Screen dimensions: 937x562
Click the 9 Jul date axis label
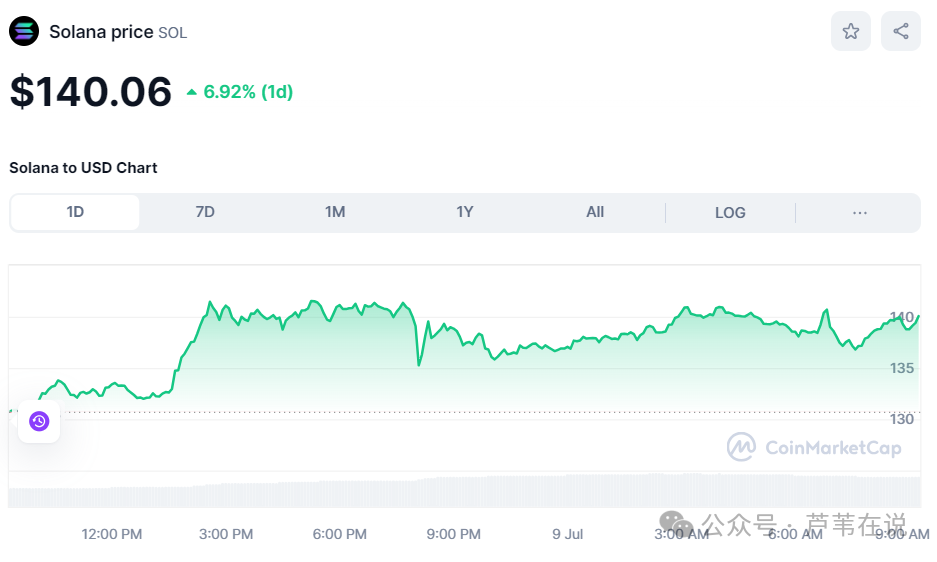click(568, 534)
